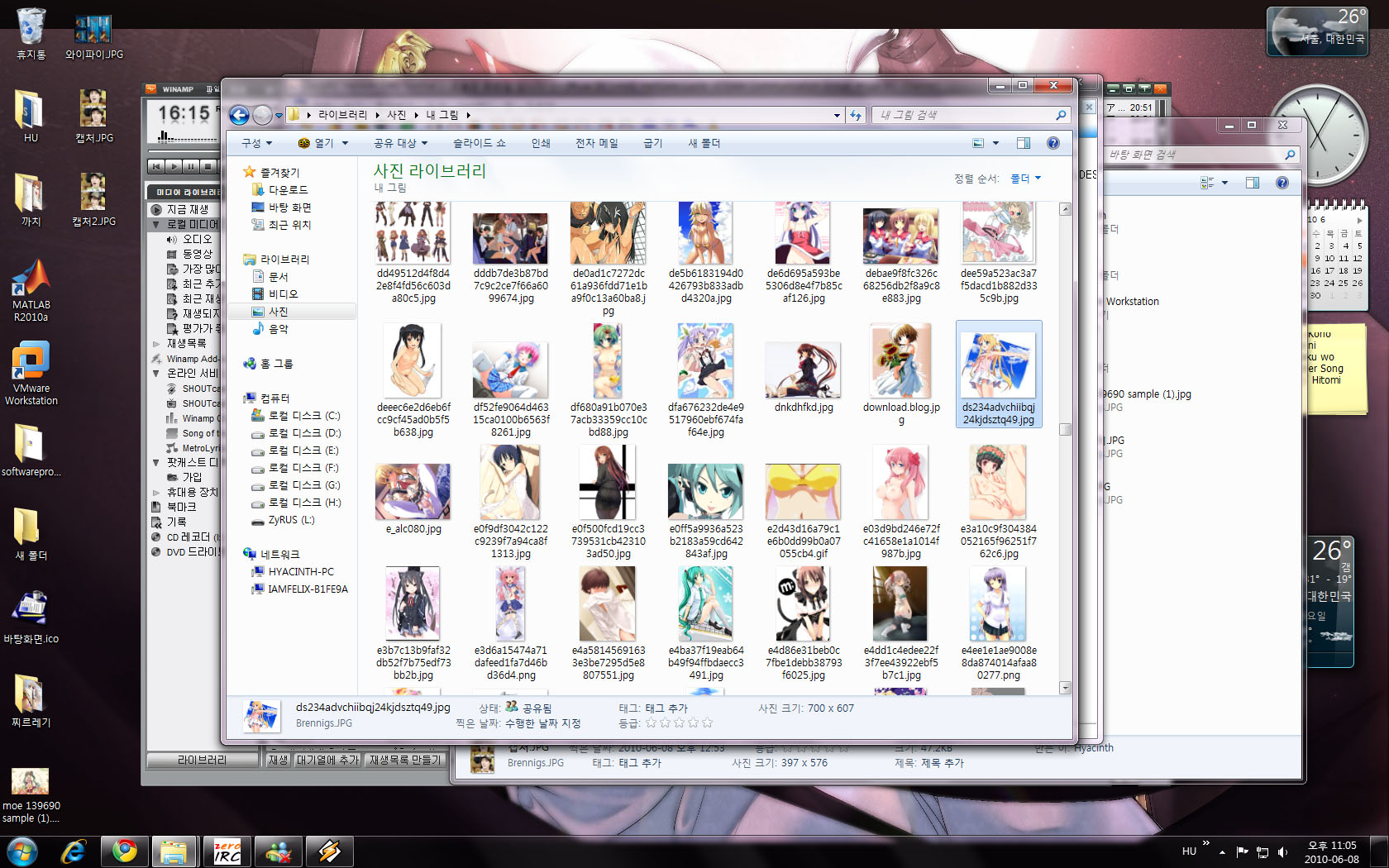The image size is (1389, 868).
Task: Select 라이브러리 in the address breadcrumb
Action: pyautogui.click(x=342, y=115)
